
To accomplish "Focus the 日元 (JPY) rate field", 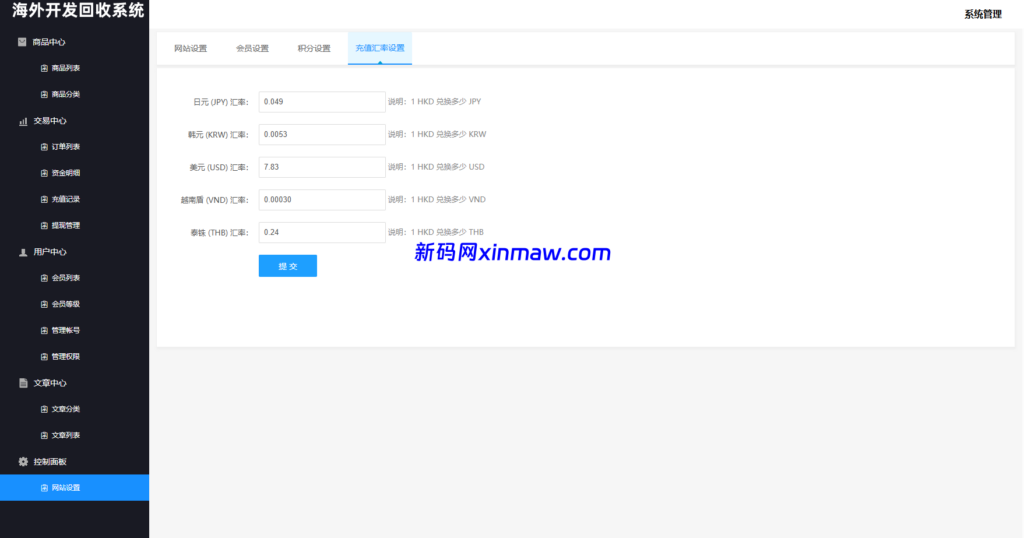I will tap(322, 102).
